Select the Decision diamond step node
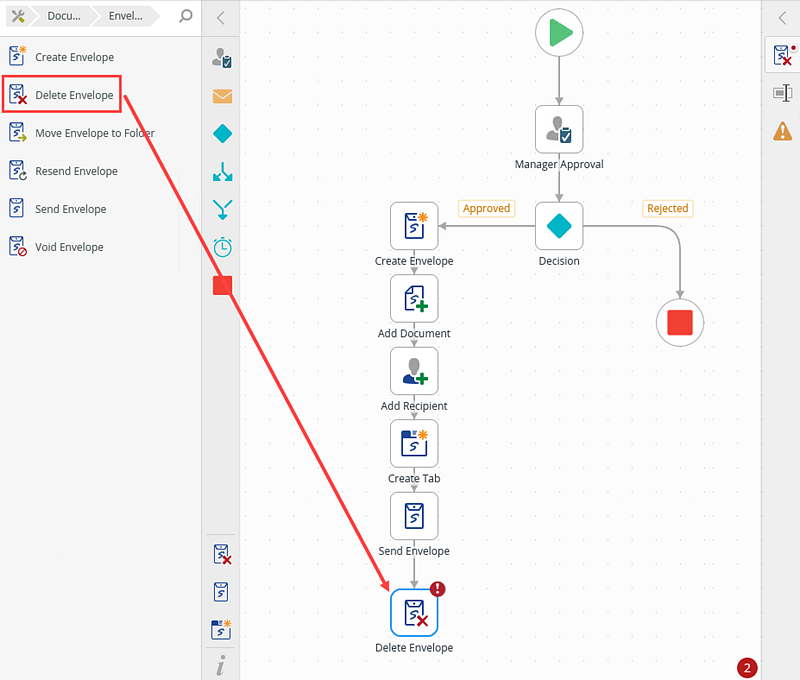Viewport: 800px width, 680px height. point(559,226)
